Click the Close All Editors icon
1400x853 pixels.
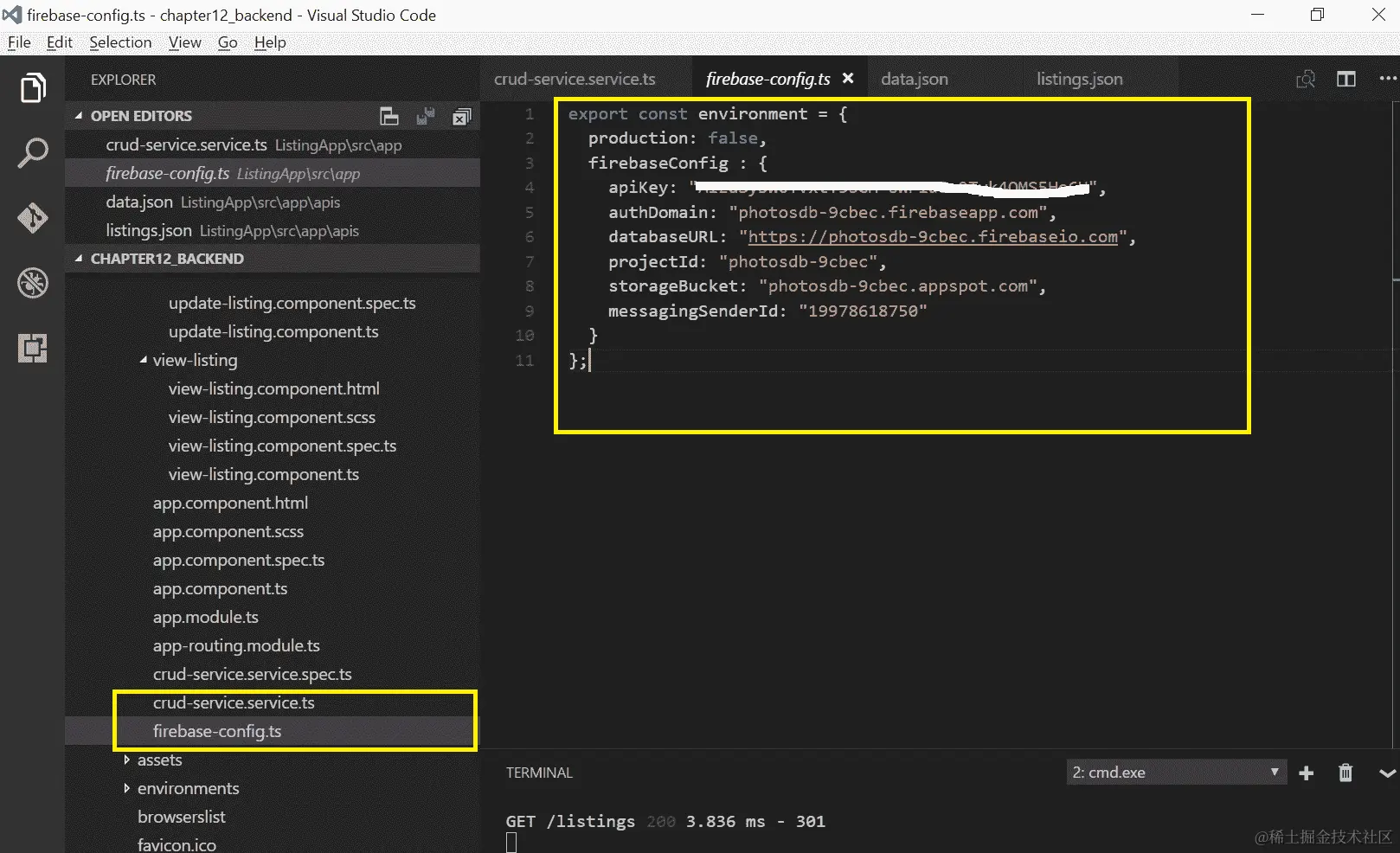[x=462, y=116]
